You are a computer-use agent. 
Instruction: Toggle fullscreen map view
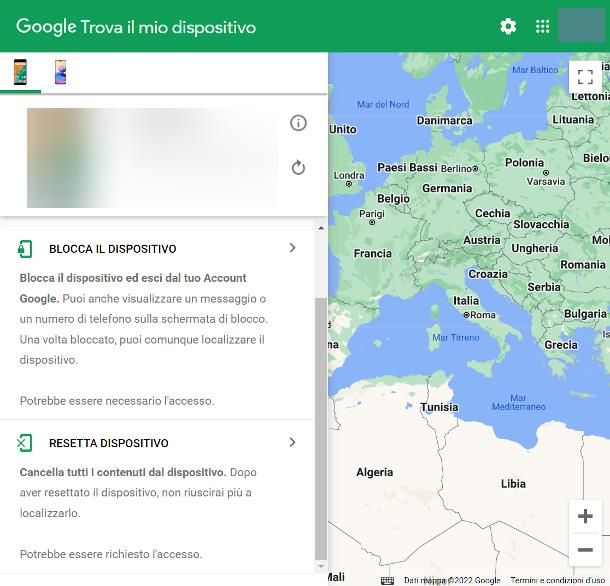[x=585, y=77]
